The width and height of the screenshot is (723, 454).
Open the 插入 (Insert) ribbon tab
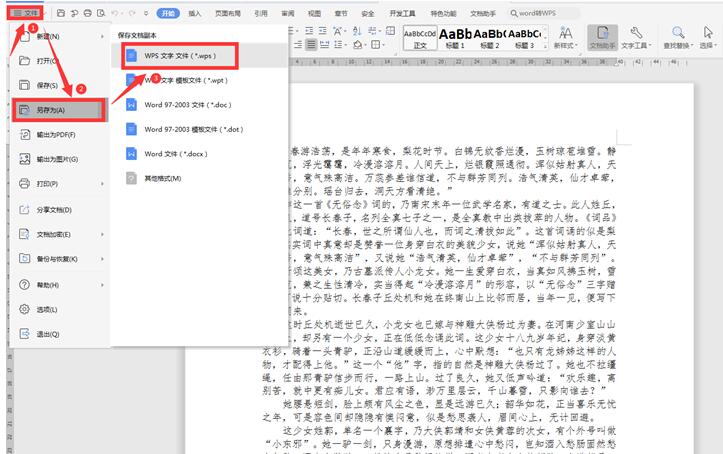coord(195,13)
